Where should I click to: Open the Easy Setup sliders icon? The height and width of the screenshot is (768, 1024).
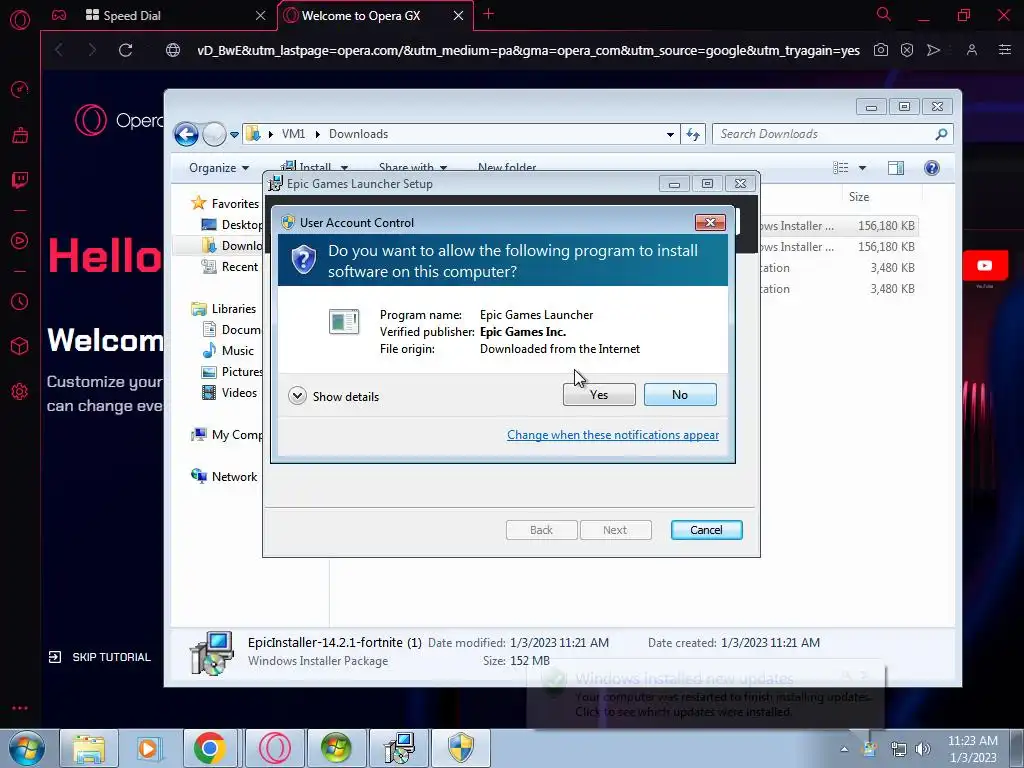pos(1004,50)
